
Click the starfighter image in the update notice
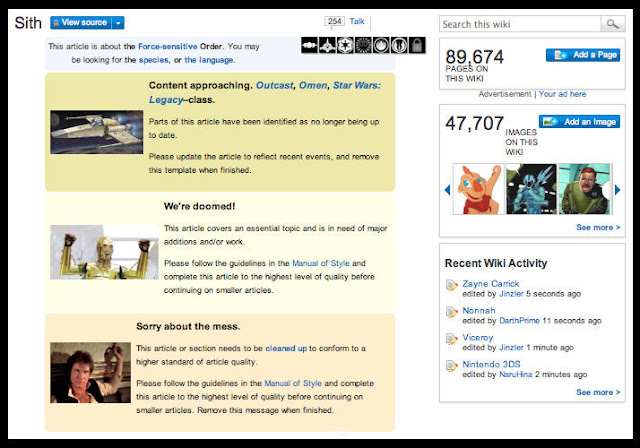[96, 132]
